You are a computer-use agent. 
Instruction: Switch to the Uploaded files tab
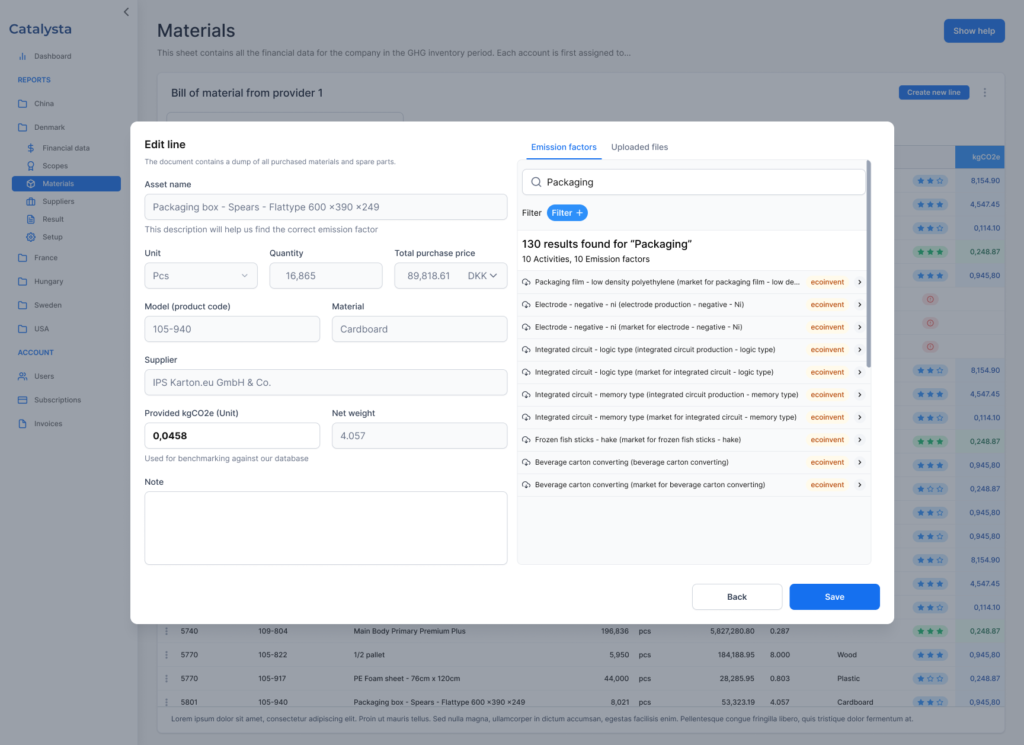pos(639,147)
